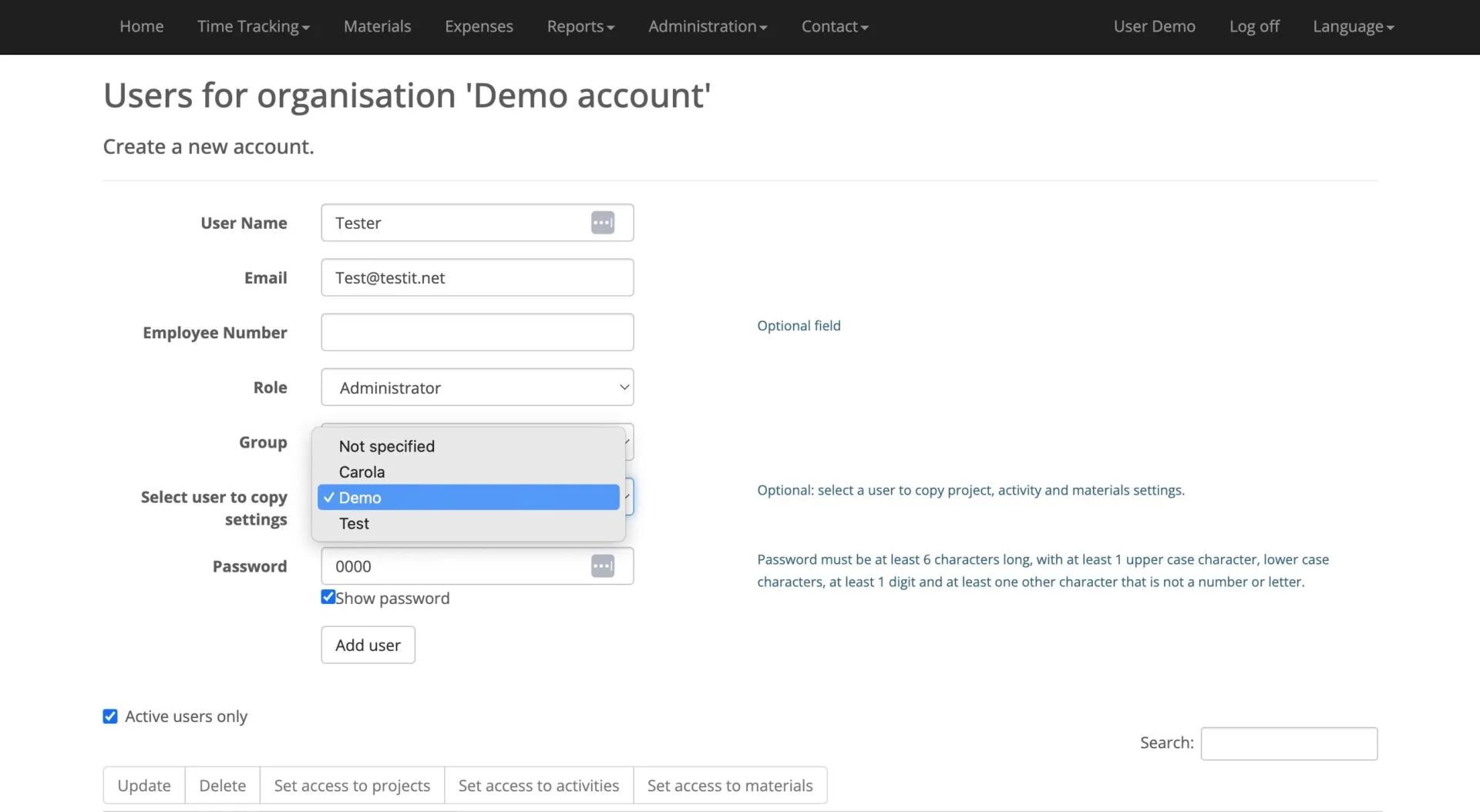Open the Reports menu
This screenshot has height=812, width=1480.
tap(580, 27)
